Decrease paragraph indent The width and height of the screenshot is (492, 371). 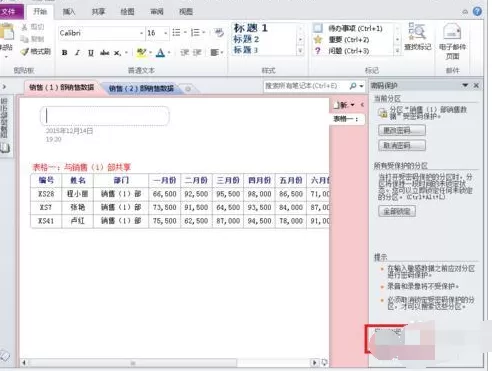[184, 52]
